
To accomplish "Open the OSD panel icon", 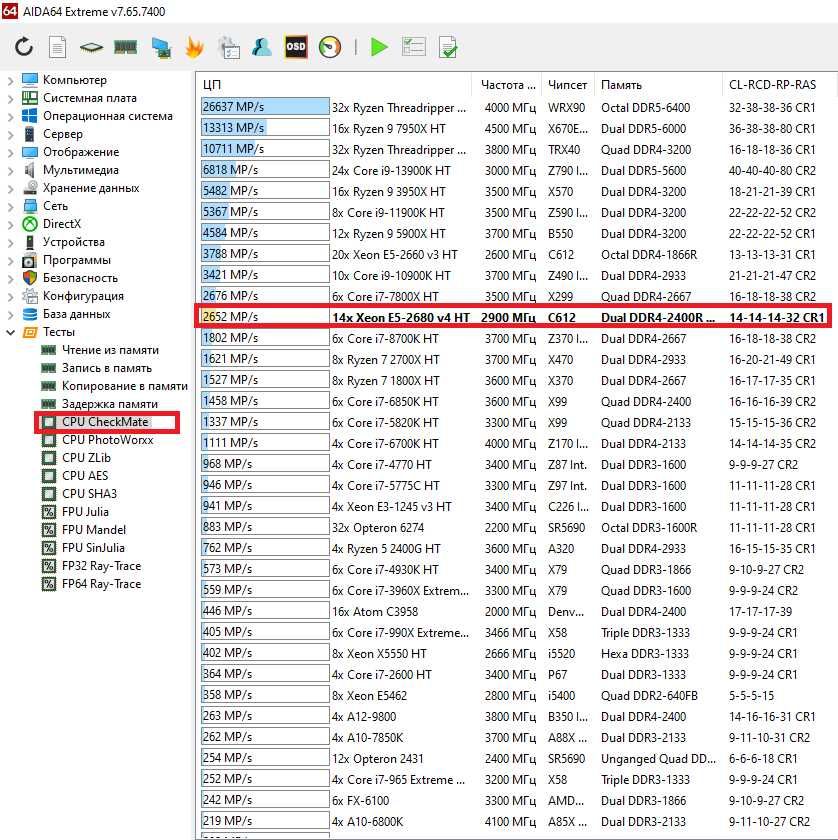I will (x=296, y=47).
